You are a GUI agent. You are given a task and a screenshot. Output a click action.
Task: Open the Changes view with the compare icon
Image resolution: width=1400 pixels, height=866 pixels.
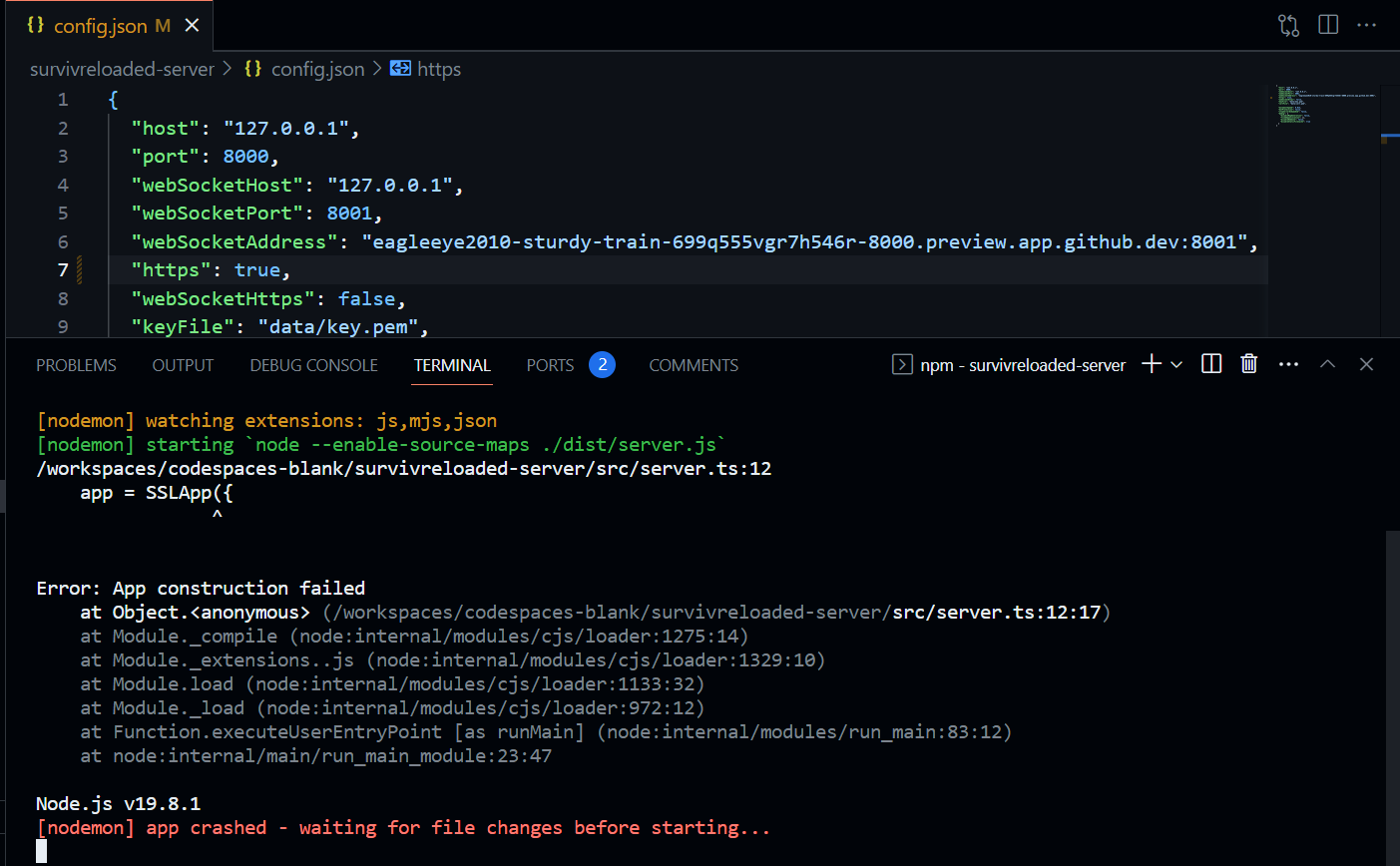point(1288,26)
